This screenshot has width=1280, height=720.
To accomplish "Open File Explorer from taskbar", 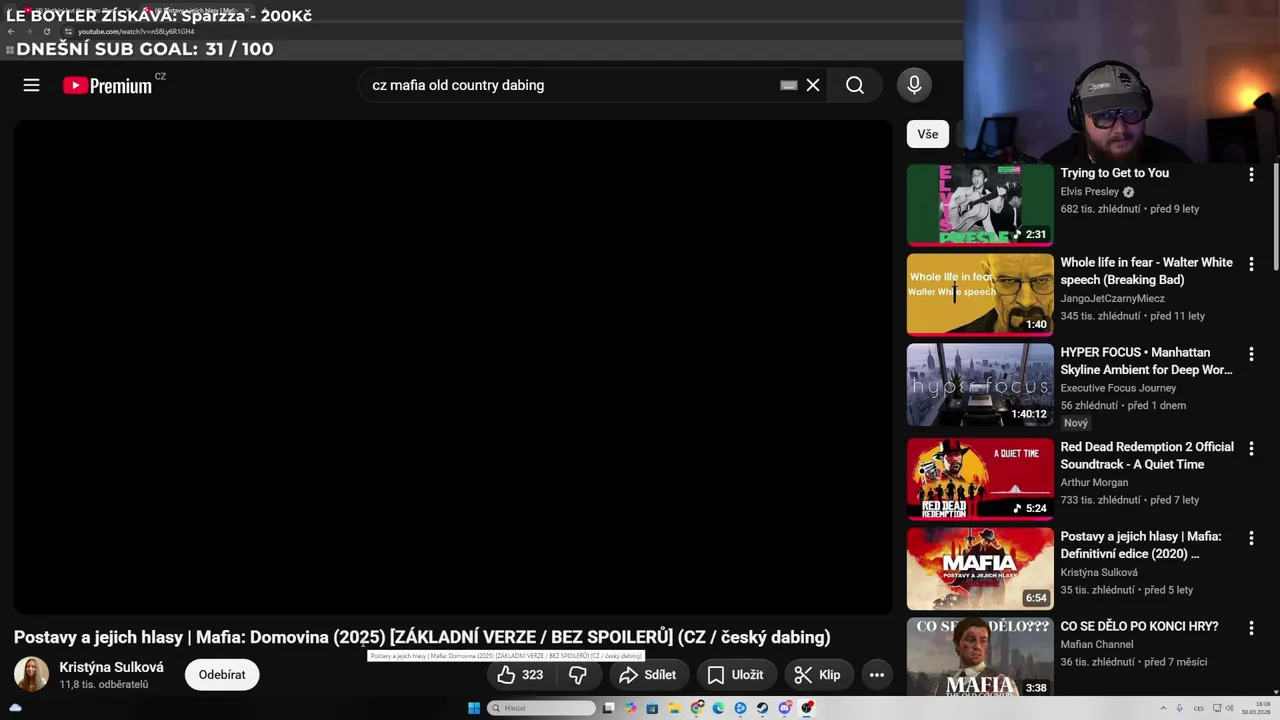I will point(675,708).
